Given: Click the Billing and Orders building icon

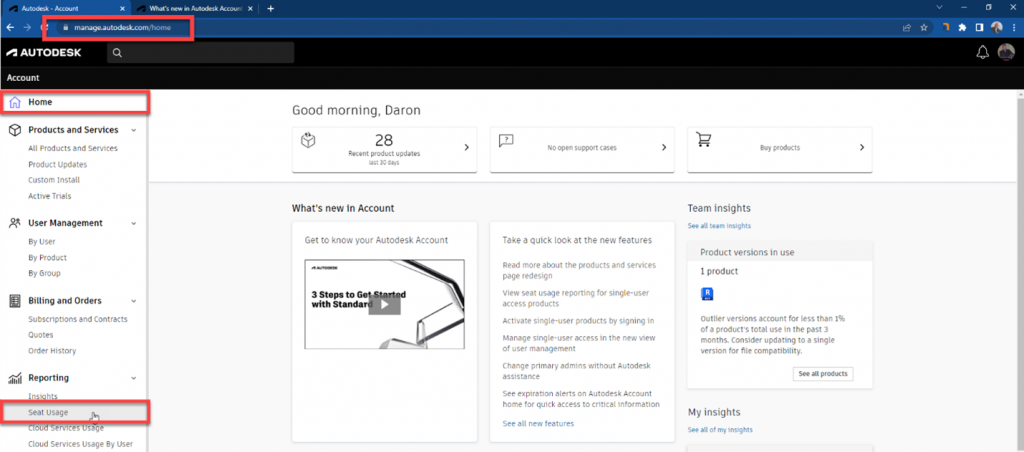Looking at the screenshot, I should 14,301.
